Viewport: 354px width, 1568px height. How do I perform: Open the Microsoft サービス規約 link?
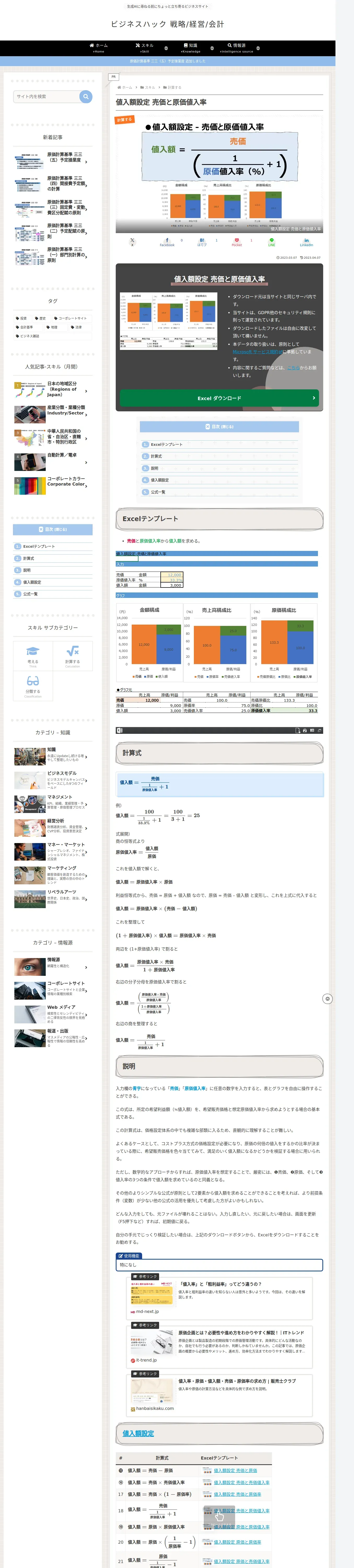click(x=258, y=352)
